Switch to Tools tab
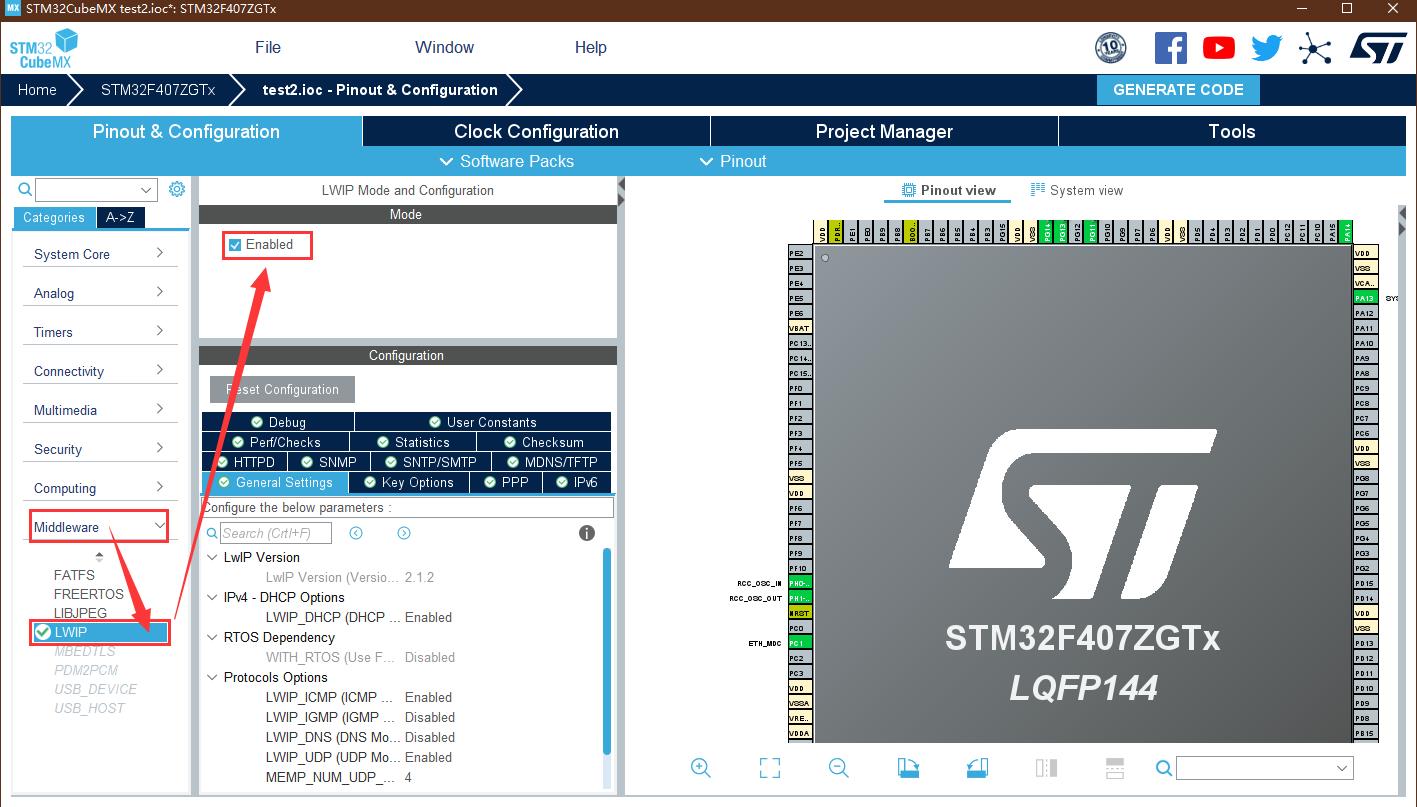The height and width of the screenshot is (807, 1417). [1232, 131]
